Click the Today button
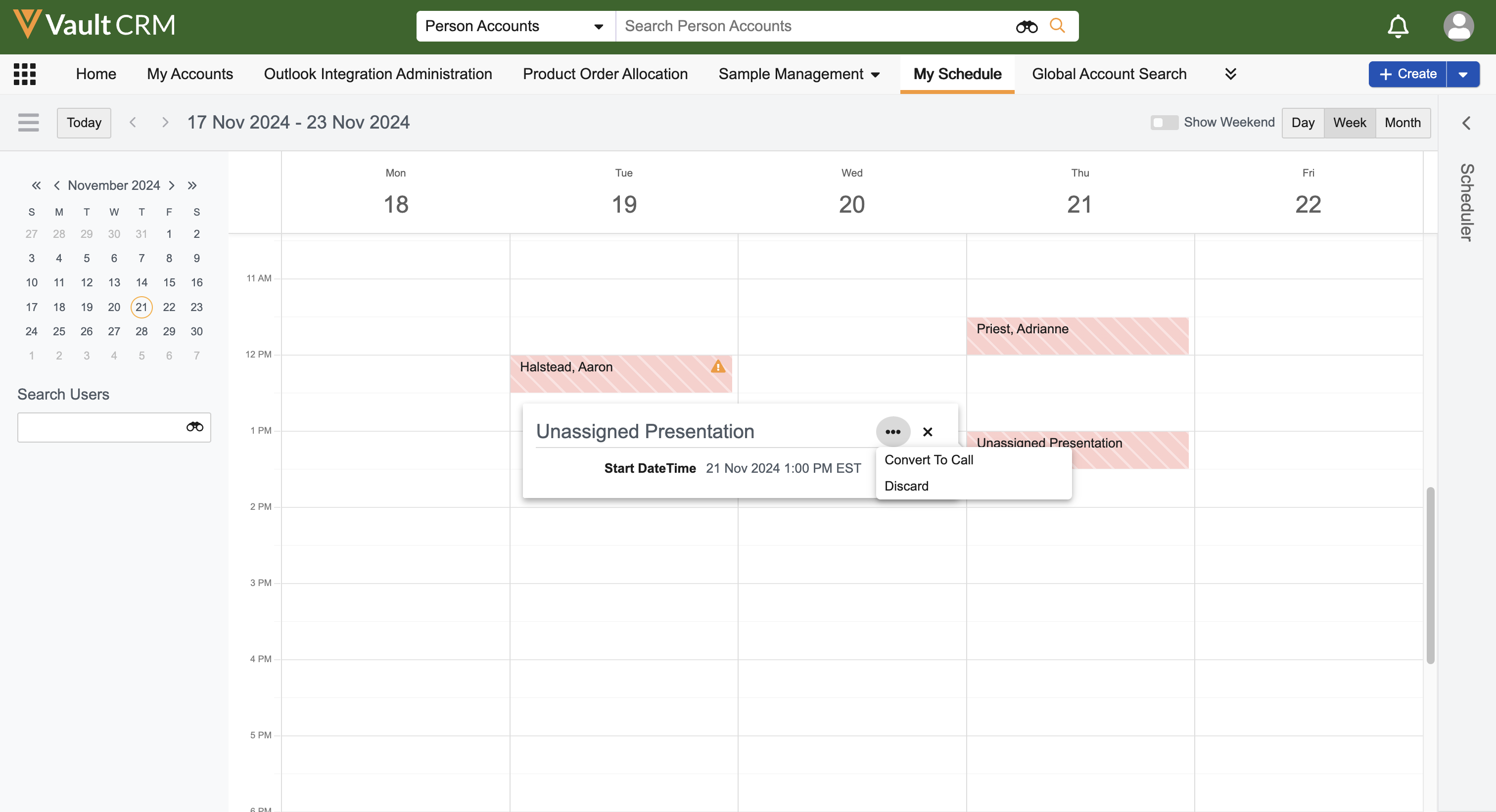This screenshot has height=812, width=1496. point(84,123)
